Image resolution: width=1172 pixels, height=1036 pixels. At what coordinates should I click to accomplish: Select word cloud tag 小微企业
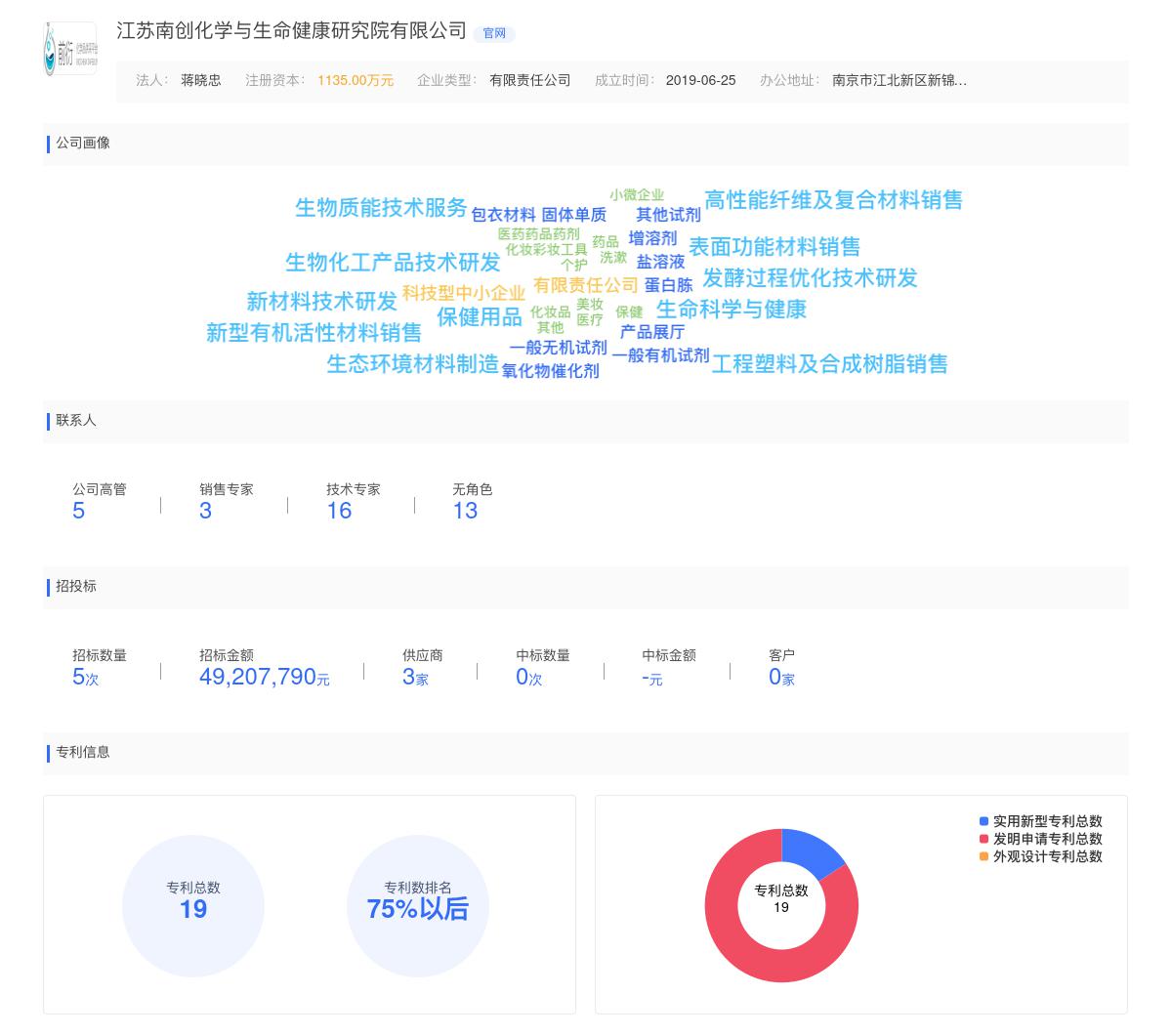coord(637,195)
